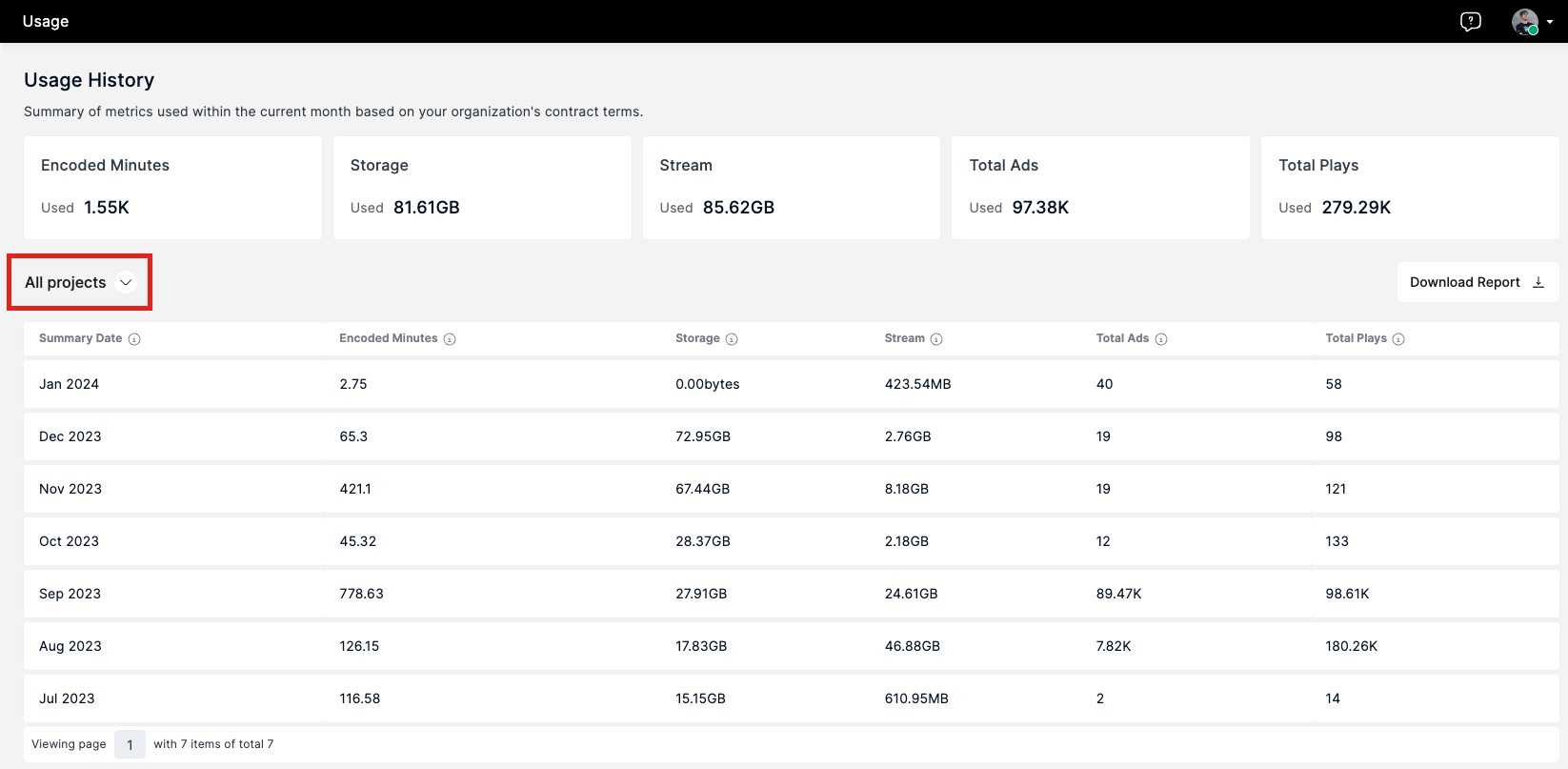This screenshot has width=1568, height=769.
Task: Click the Stream summary card
Action: [x=792, y=188]
